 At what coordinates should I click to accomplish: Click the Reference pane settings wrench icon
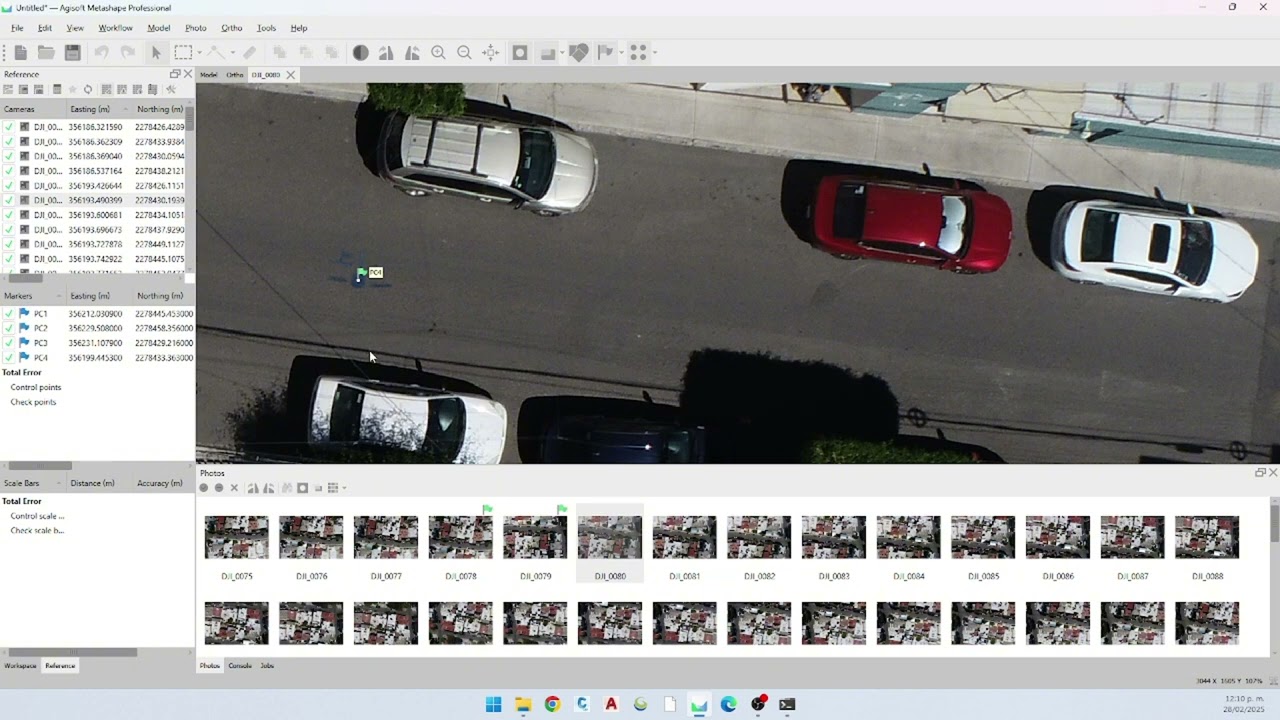170,90
